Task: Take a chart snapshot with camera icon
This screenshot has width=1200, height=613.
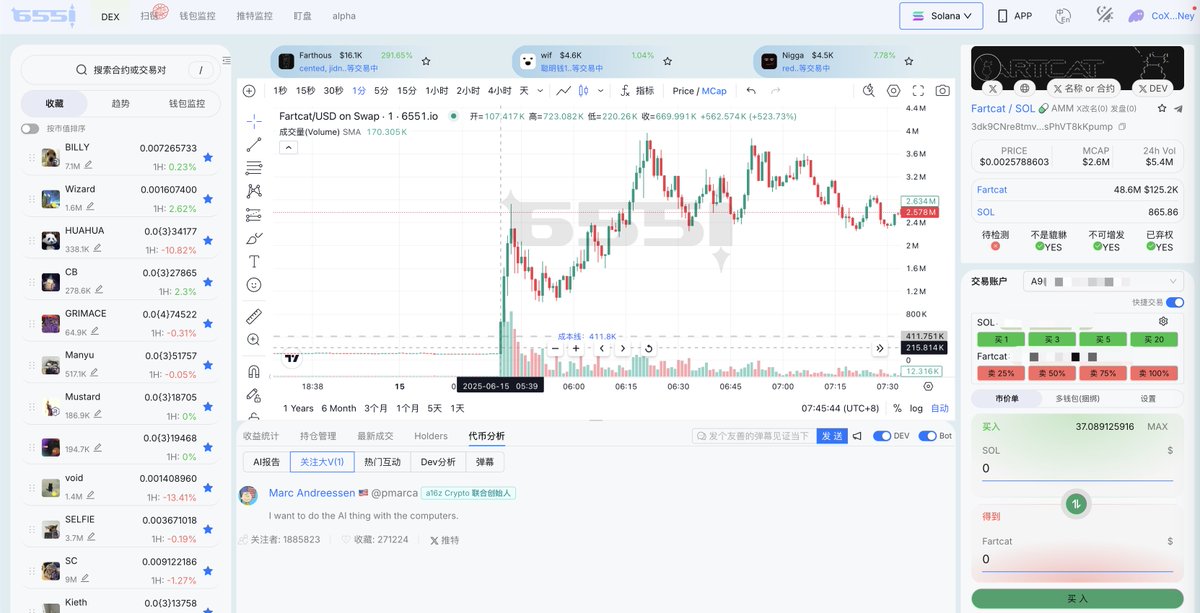Action: click(x=942, y=90)
